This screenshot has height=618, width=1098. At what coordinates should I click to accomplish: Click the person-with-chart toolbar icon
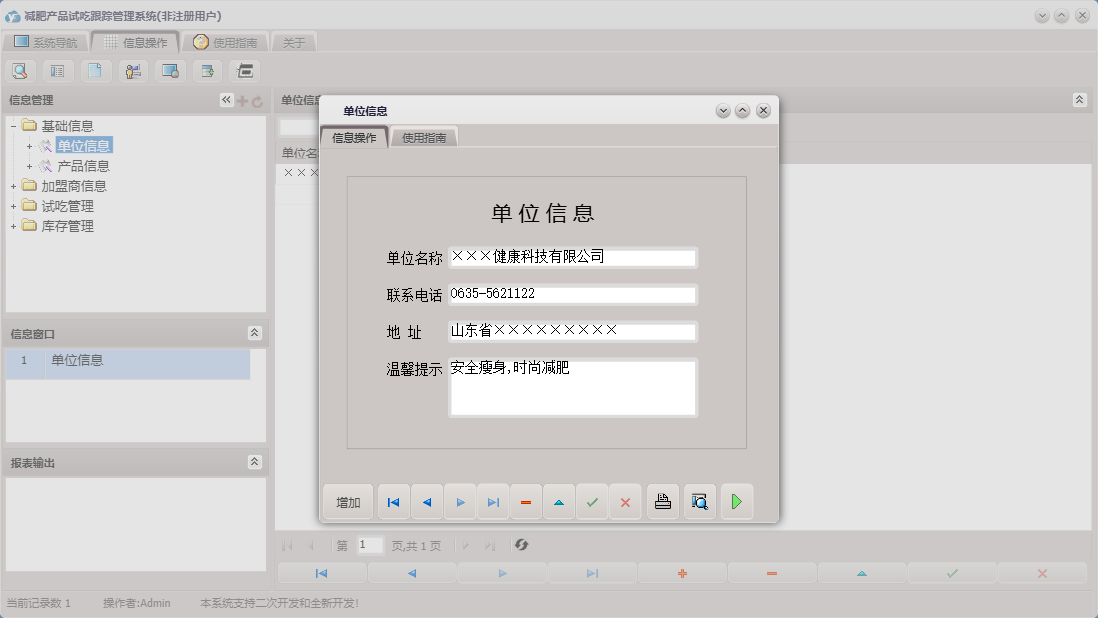point(132,70)
